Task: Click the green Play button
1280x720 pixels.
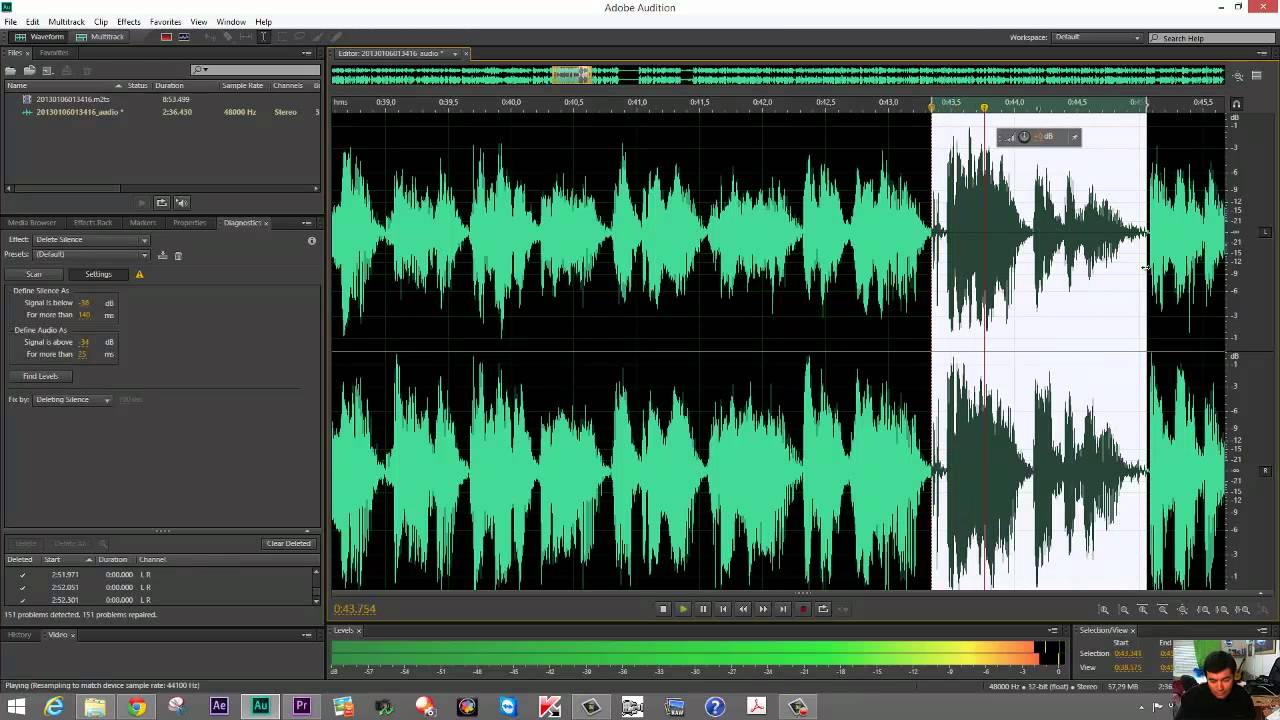Action: [683, 609]
